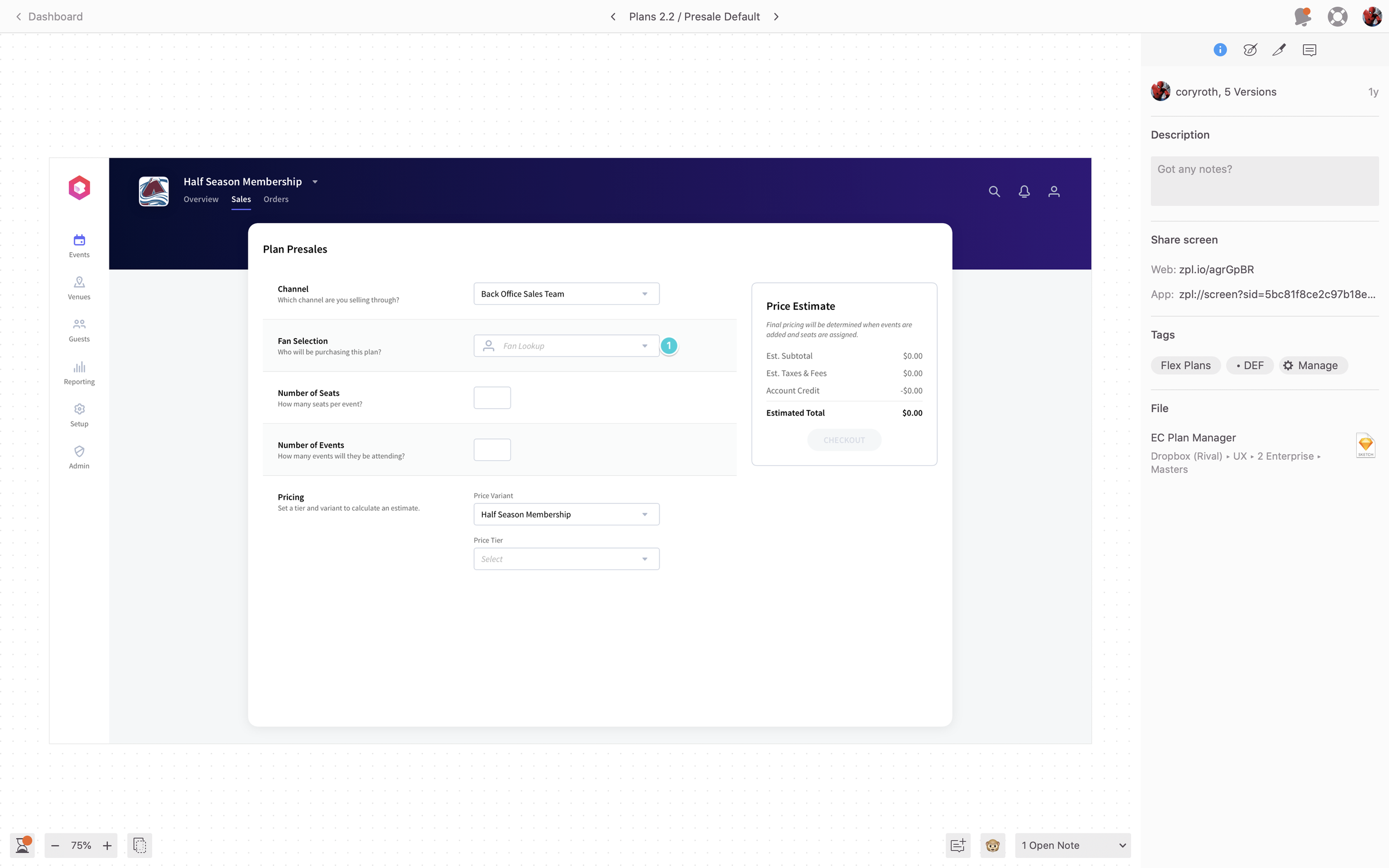
Task: Open the zpl.io/agrGpBR web link
Action: pyautogui.click(x=1216, y=269)
